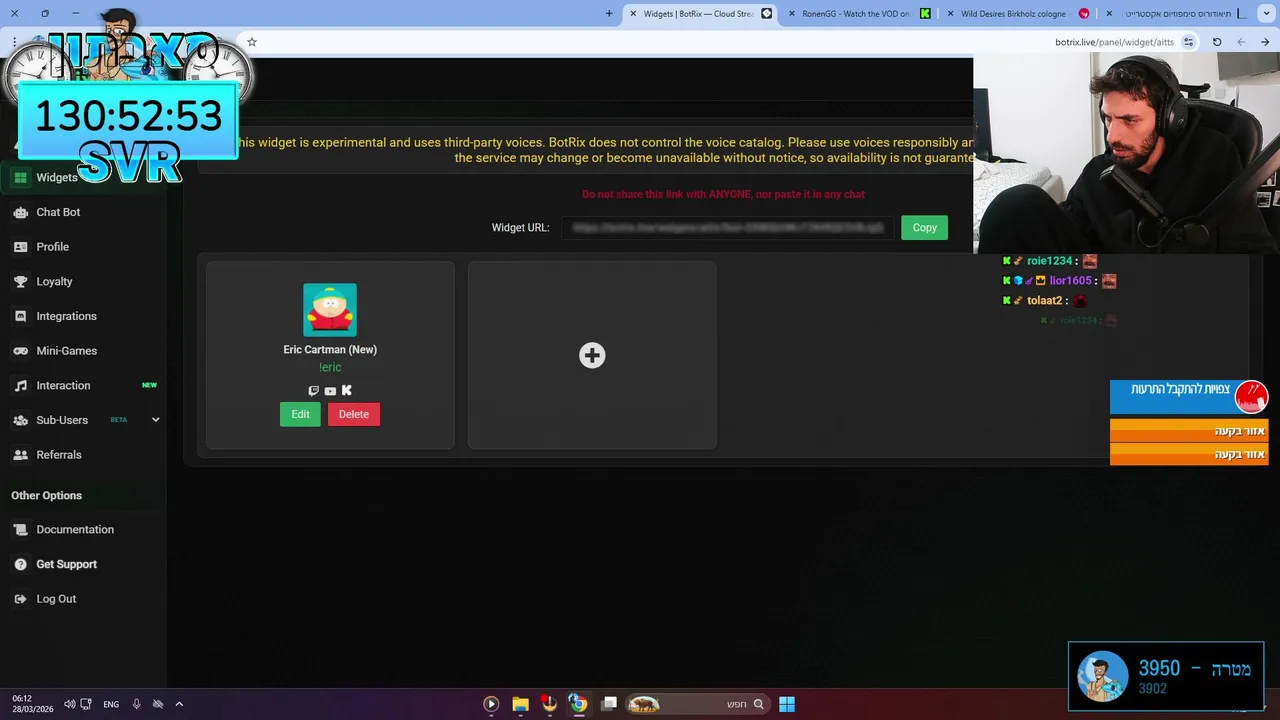Image resolution: width=1280 pixels, height=720 pixels.
Task: Click the Windows Start button
Action: (x=787, y=704)
